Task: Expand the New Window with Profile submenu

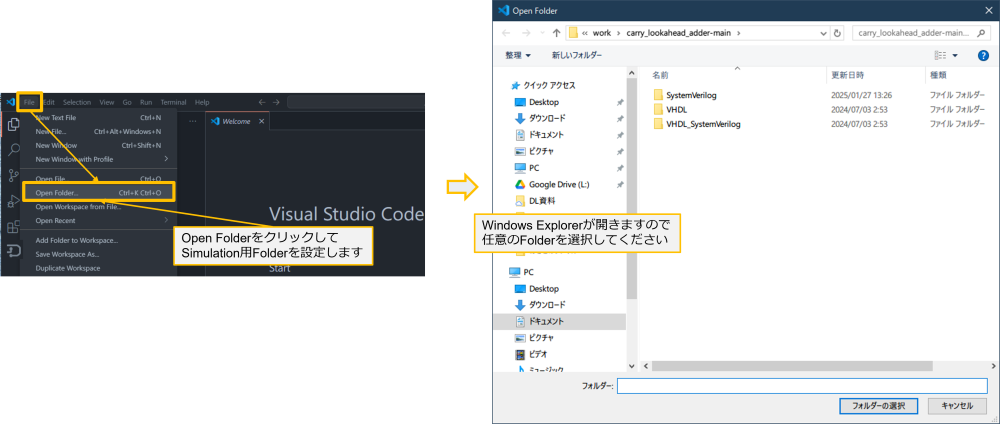Action: (x=166, y=159)
